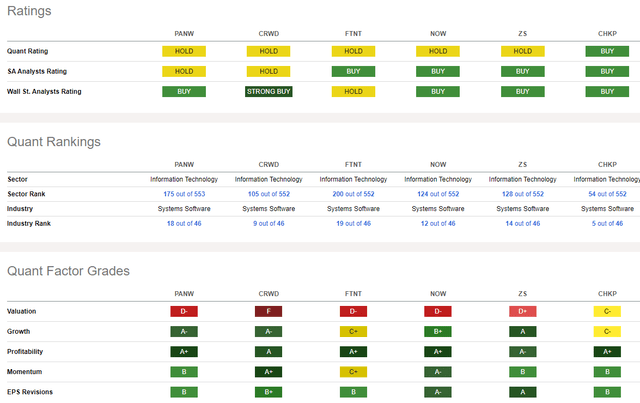Click ZS EPS Revisions grade A badge
This screenshot has height=403, width=640.
click(x=523, y=392)
